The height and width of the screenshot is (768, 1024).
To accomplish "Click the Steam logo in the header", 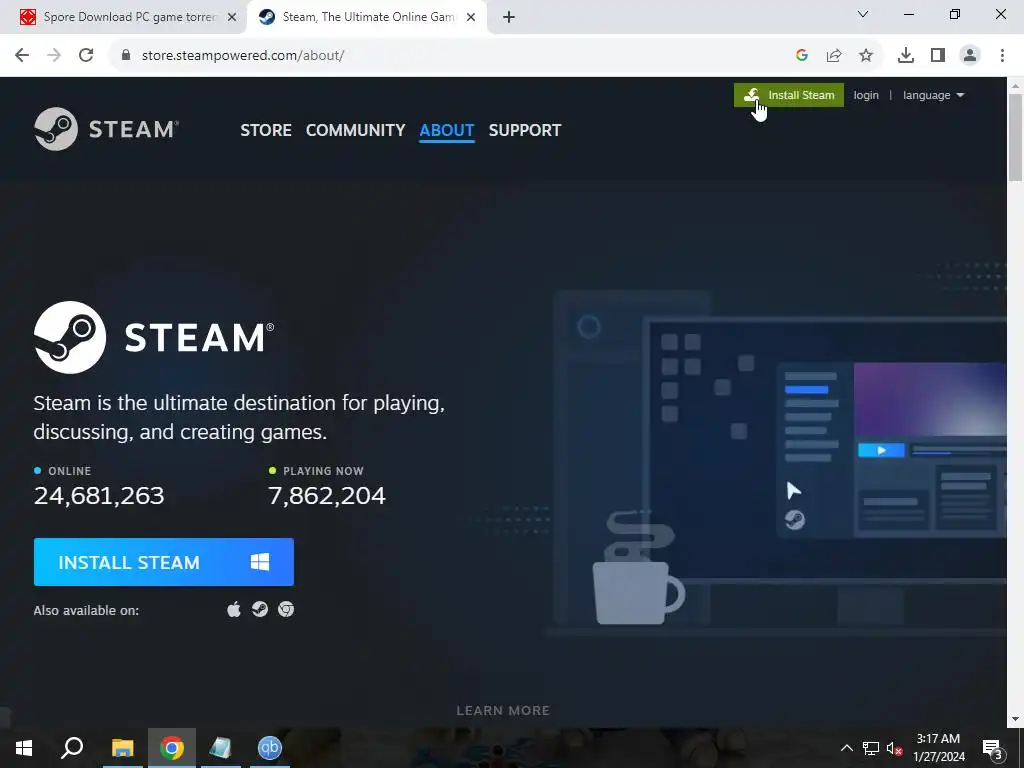I will coord(106,129).
